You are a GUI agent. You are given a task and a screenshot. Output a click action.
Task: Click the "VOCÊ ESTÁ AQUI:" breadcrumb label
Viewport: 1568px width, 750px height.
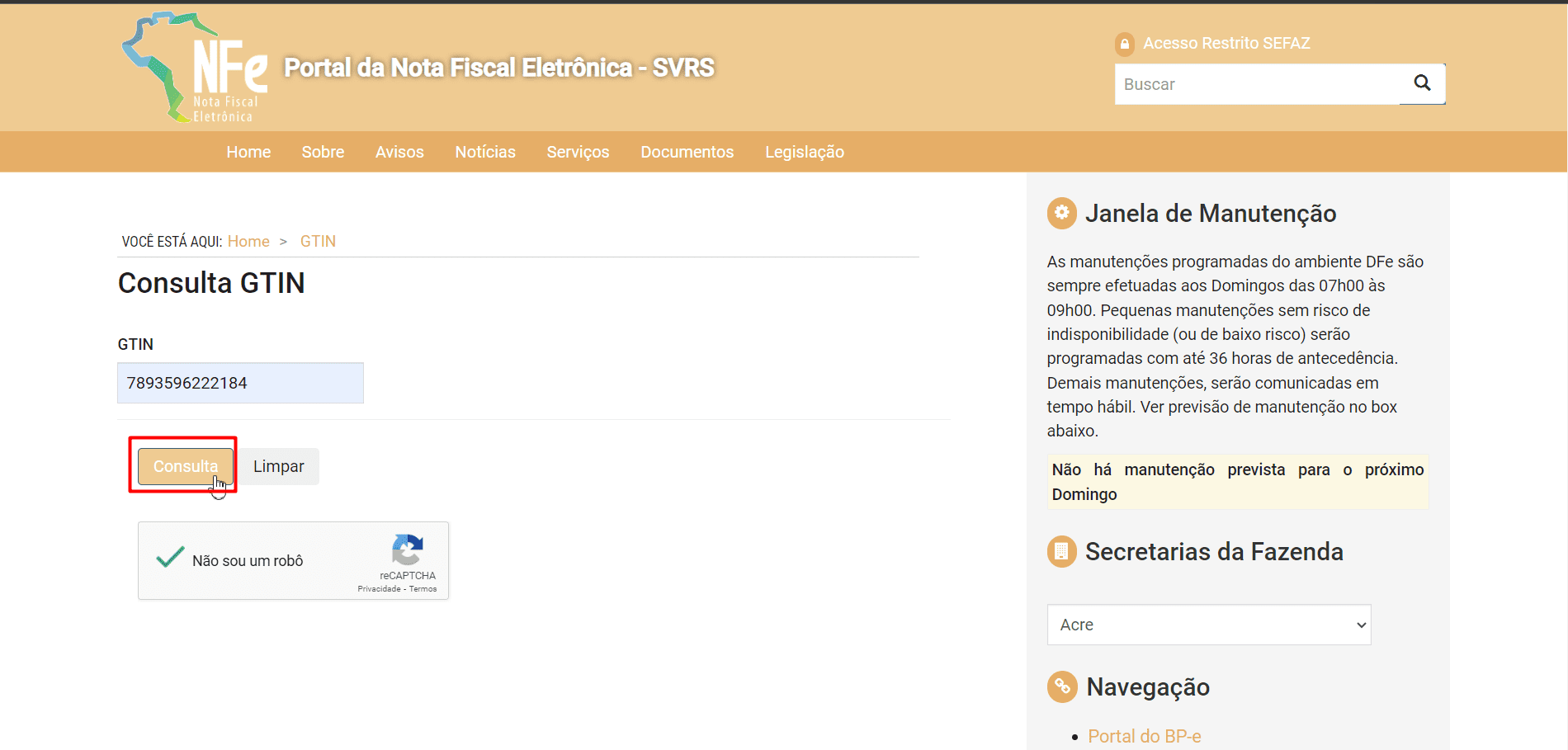click(172, 242)
